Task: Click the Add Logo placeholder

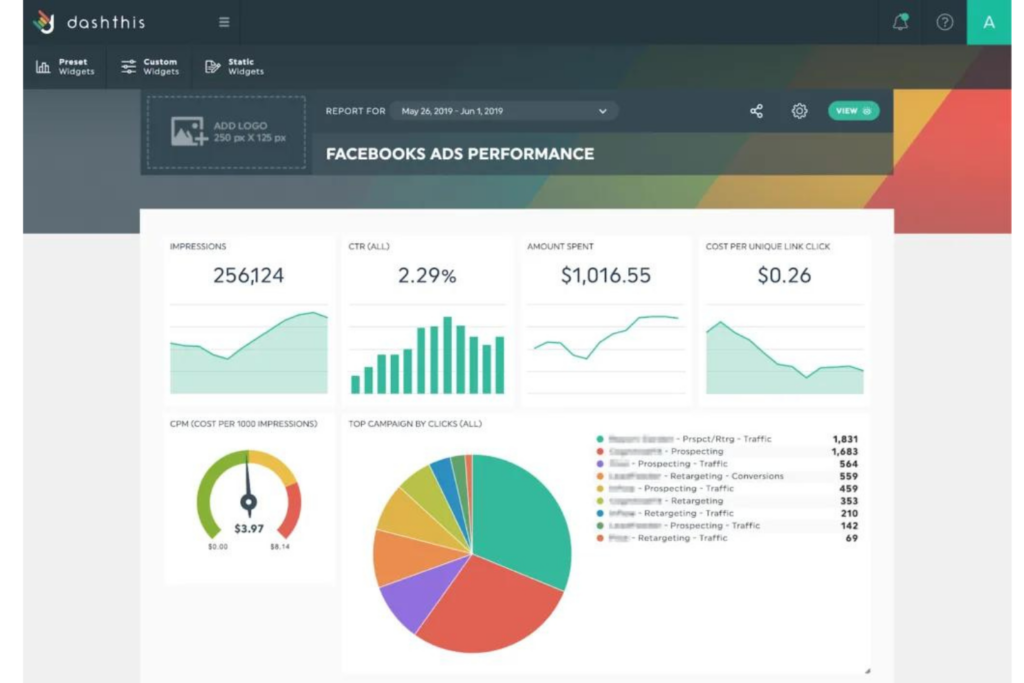Action: [226, 132]
